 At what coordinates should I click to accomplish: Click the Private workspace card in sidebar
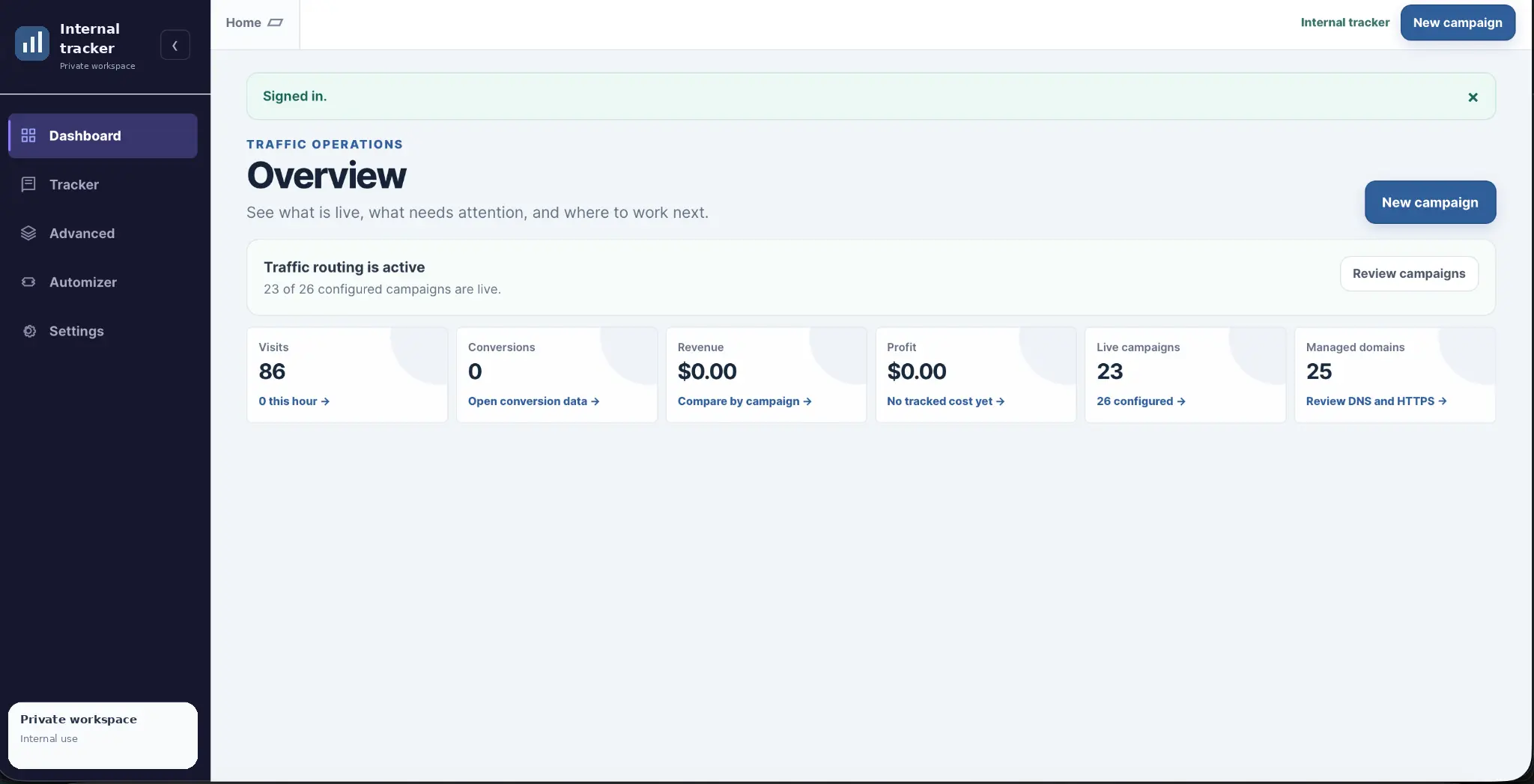(103, 735)
